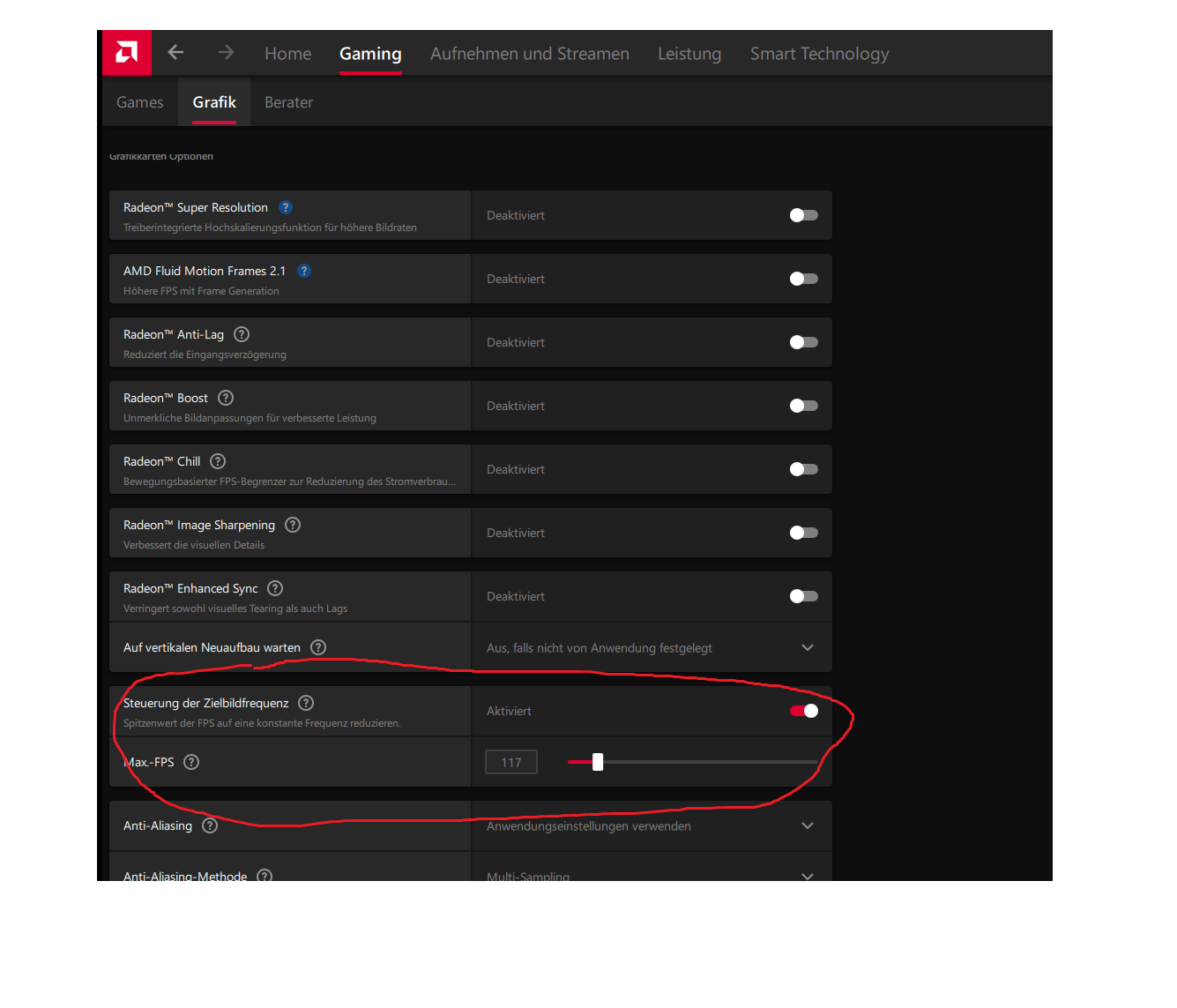Open help for Steuerung der Zielbildfrequenz
This screenshot has height=1008, width=1177.
point(306,703)
